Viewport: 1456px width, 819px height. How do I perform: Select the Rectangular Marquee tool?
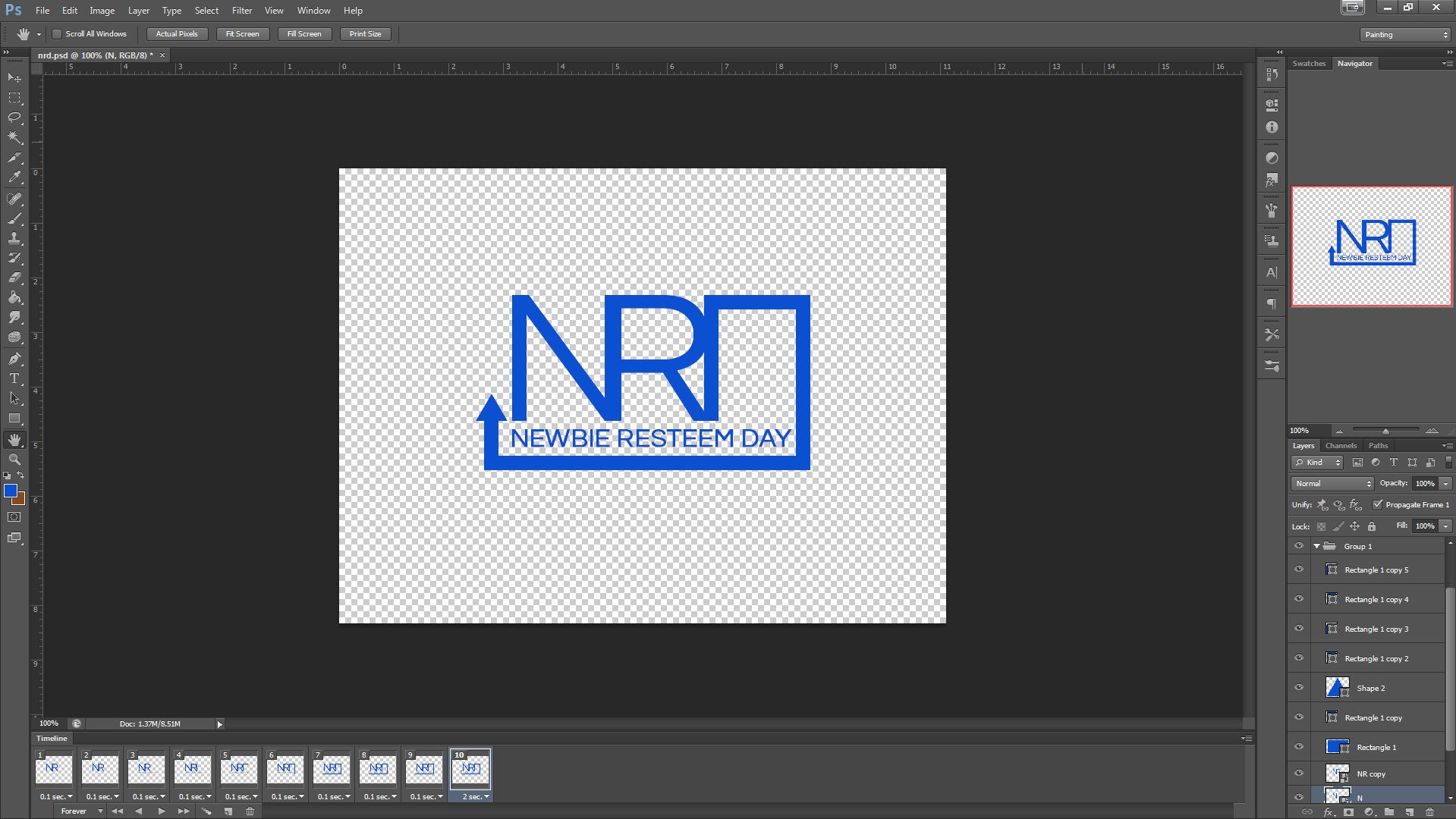coord(14,98)
